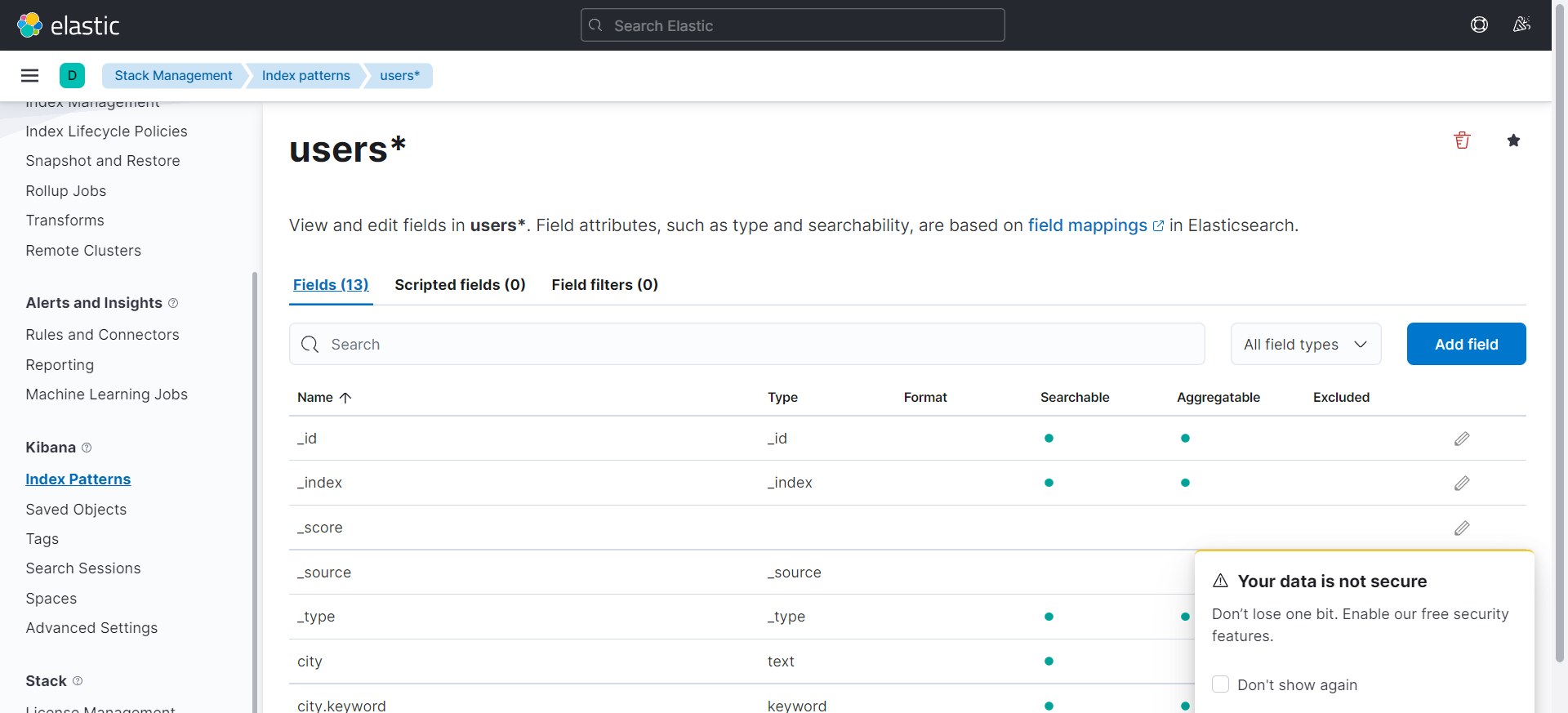
Task: Sort by Aggregatable column header
Action: tap(1218, 398)
